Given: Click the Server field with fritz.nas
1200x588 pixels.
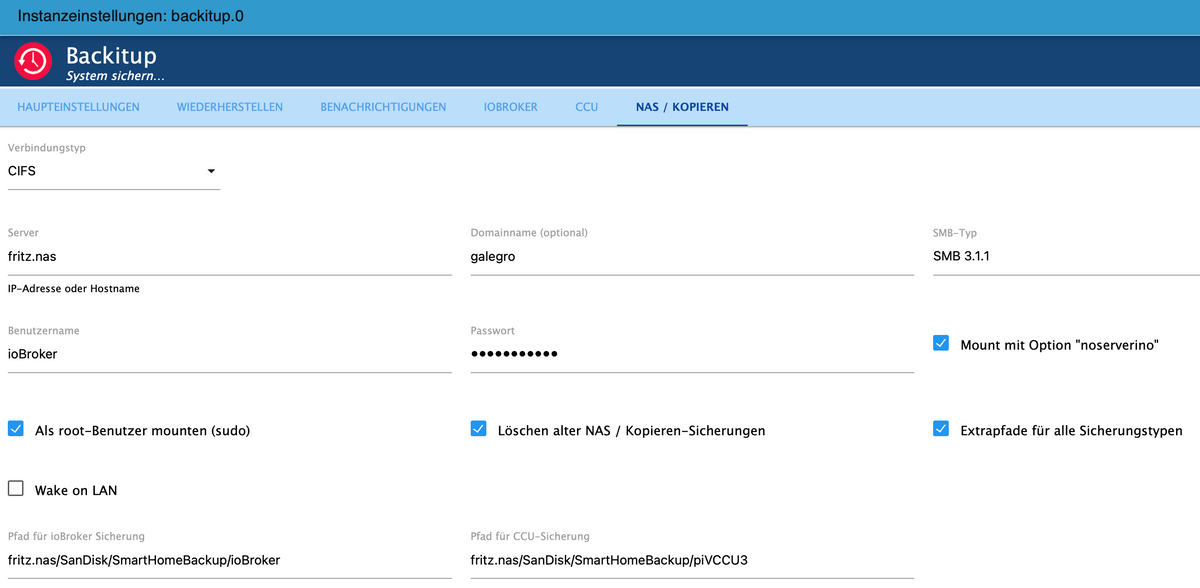Looking at the screenshot, I should coord(230,256).
